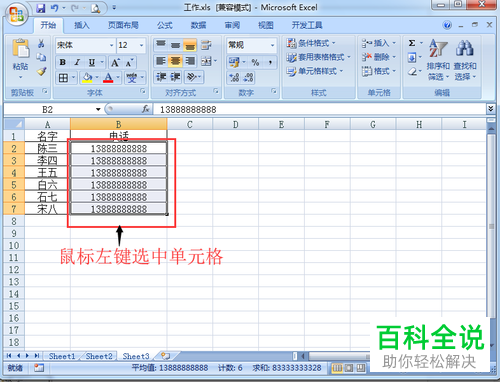Open number format dropdown 常规
This screenshot has height=382, width=500.
point(273,45)
